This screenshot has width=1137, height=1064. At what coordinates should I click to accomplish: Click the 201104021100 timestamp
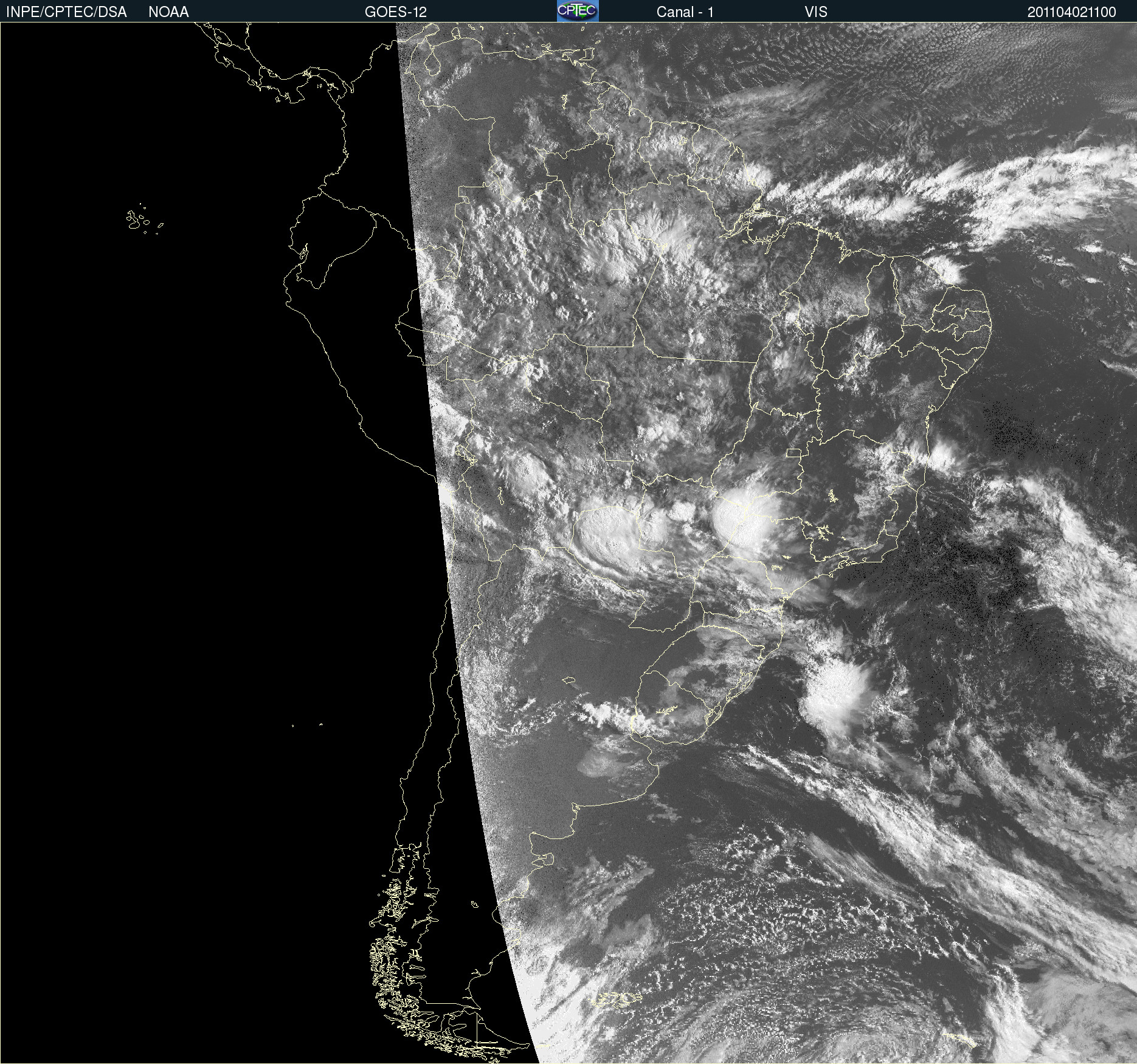(x=1071, y=12)
